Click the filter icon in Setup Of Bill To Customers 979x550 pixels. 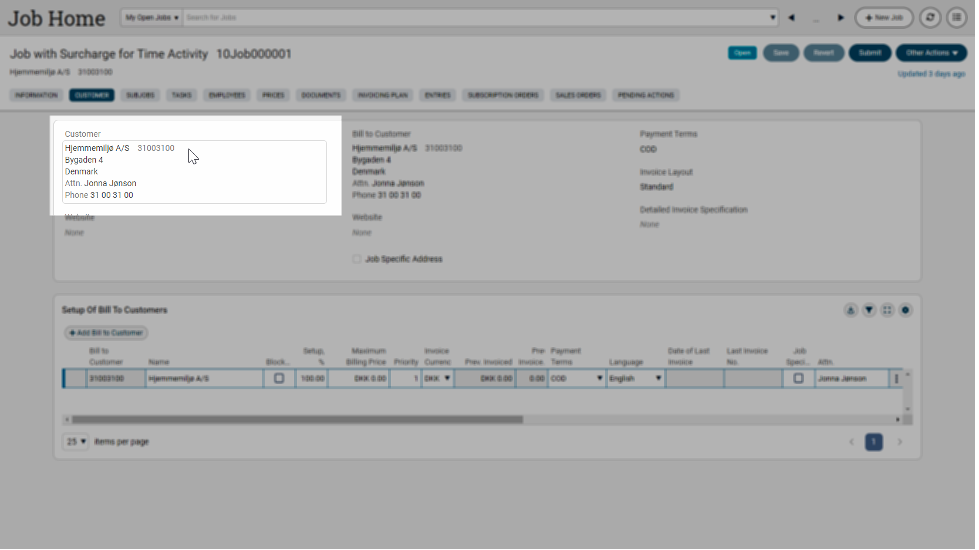(869, 310)
